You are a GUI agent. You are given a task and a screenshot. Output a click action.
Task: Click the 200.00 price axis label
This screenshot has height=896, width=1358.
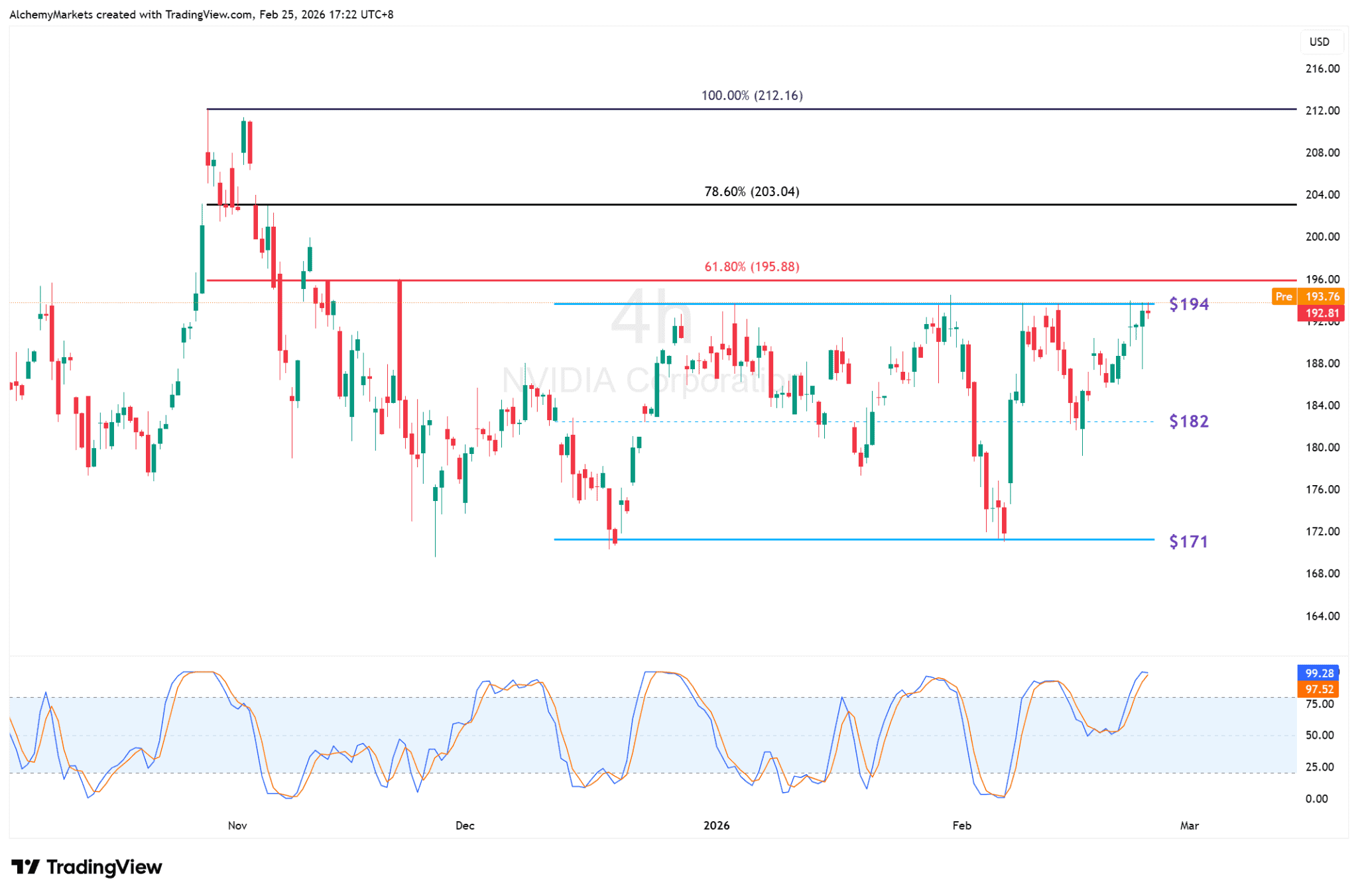coord(1322,237)
